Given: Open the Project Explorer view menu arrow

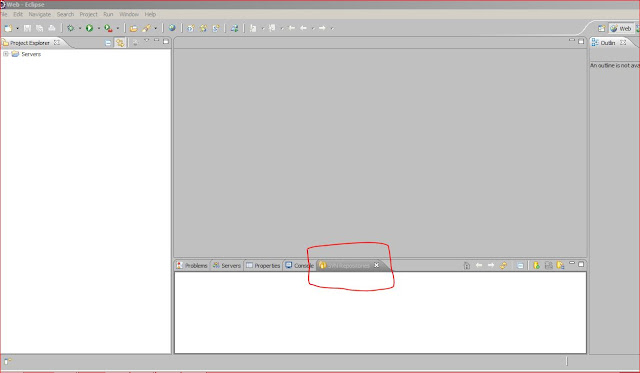Looking at the screenshot, I should point(147,40).
